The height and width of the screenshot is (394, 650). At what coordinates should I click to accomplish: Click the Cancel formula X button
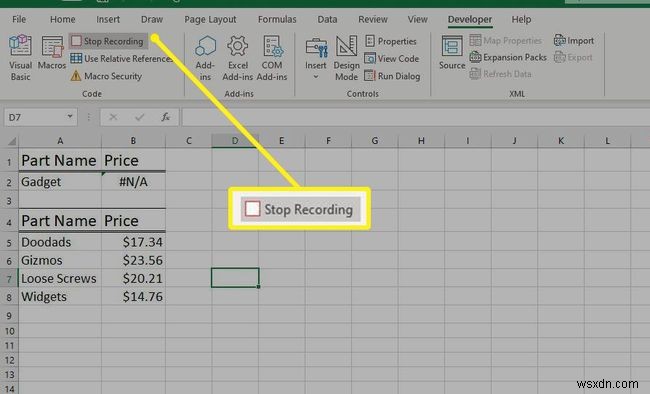113,117
